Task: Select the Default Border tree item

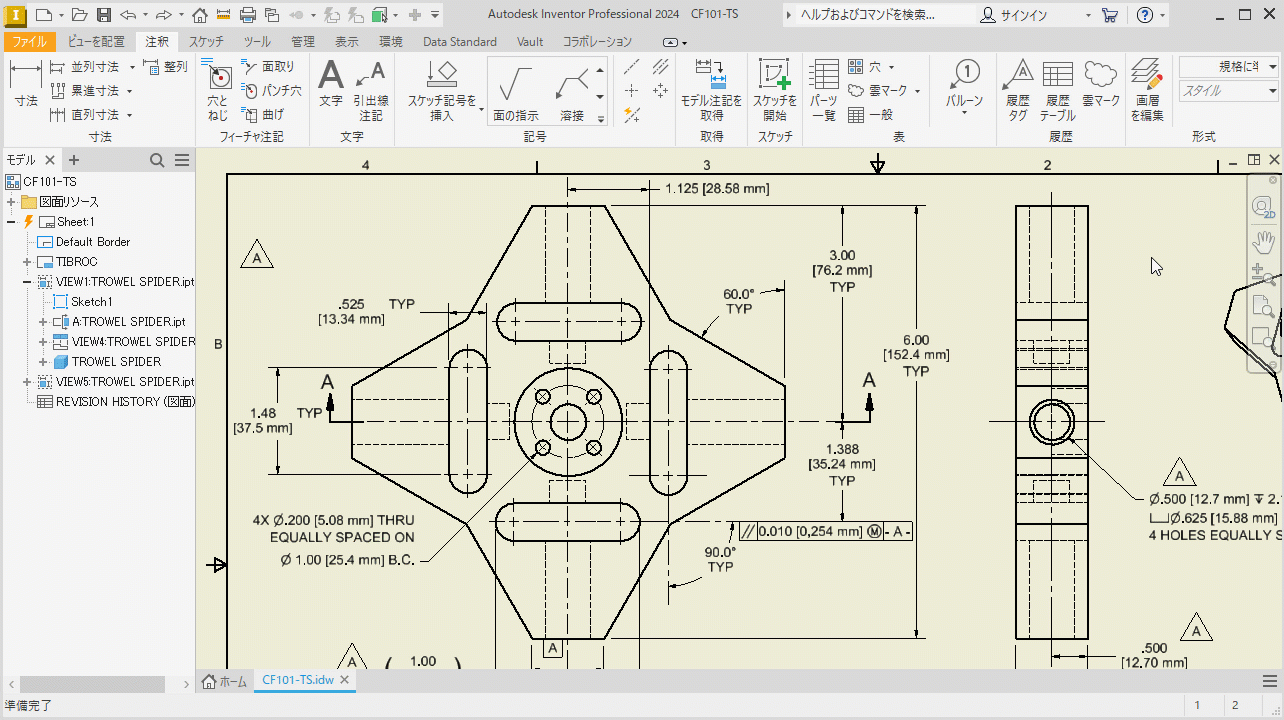Action: (85, 242)
